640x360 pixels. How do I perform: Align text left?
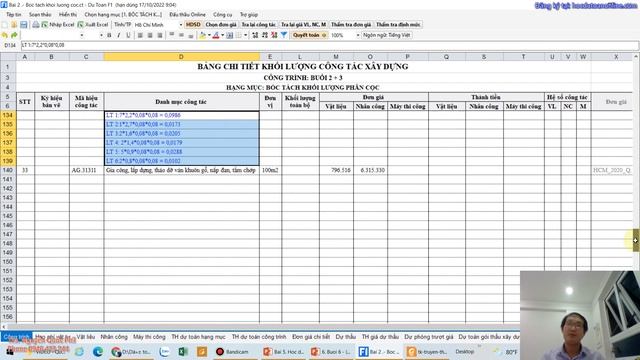(x=140, y=36)
